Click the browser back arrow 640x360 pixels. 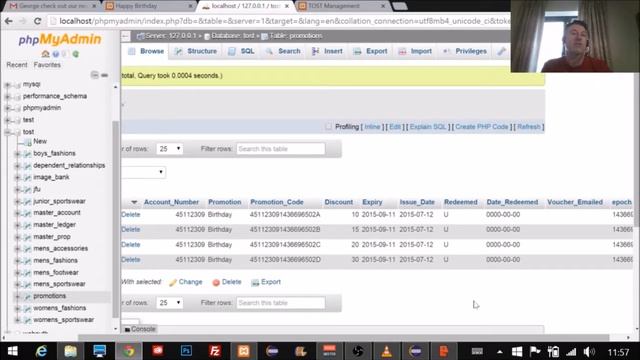coord(9,21)
